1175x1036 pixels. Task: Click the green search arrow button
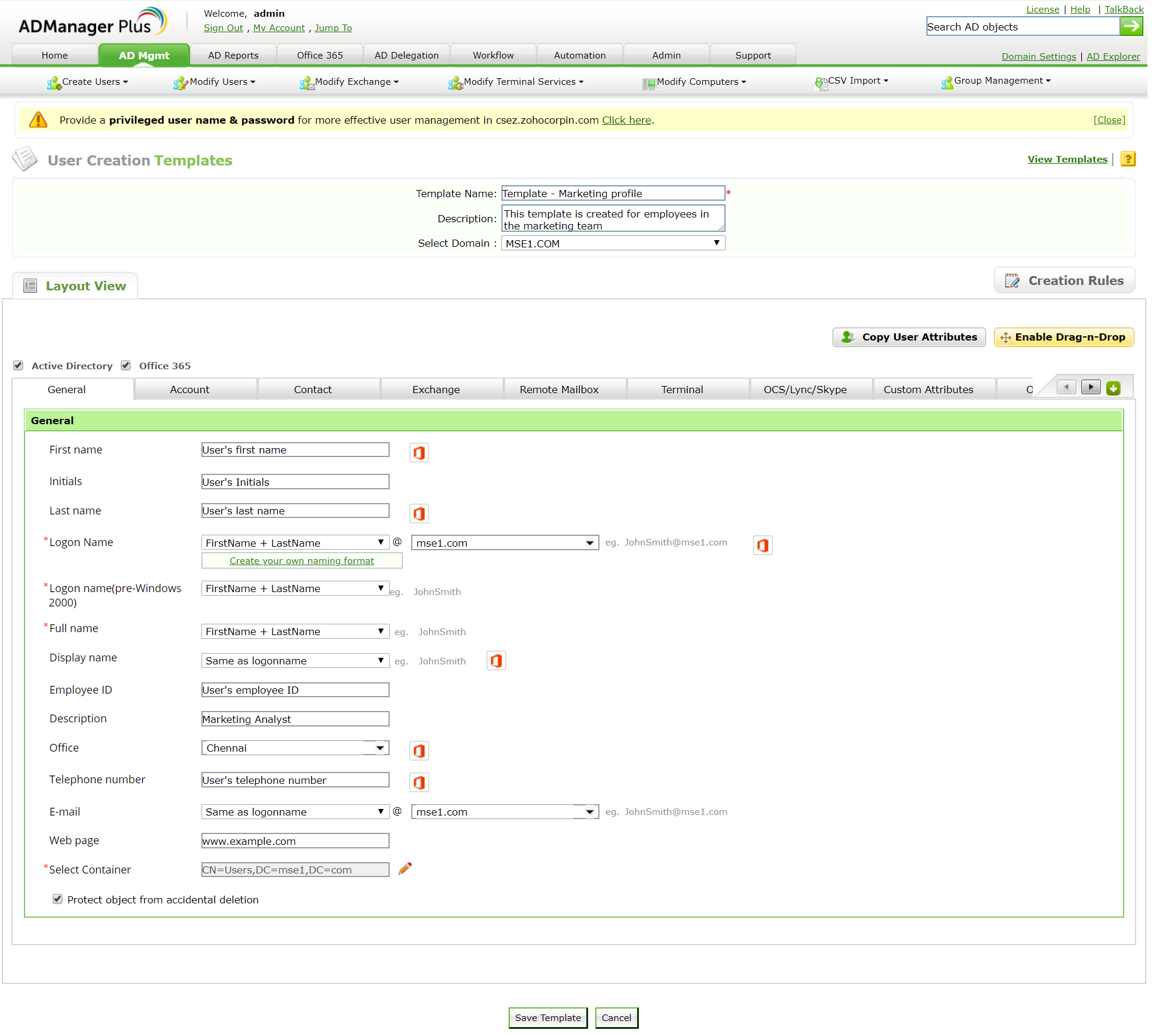click(1131, 26)
